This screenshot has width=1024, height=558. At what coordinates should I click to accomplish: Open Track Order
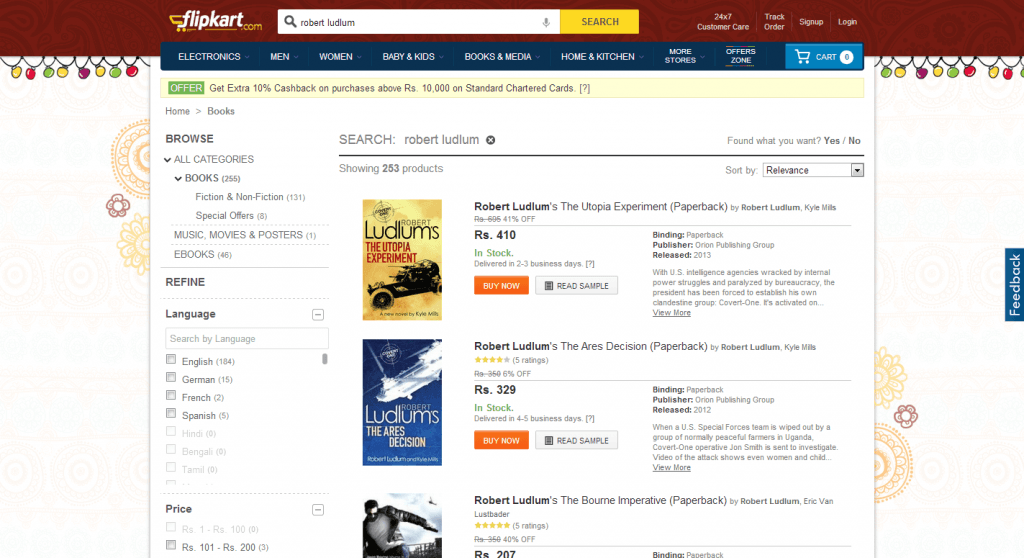coord(774,22)
